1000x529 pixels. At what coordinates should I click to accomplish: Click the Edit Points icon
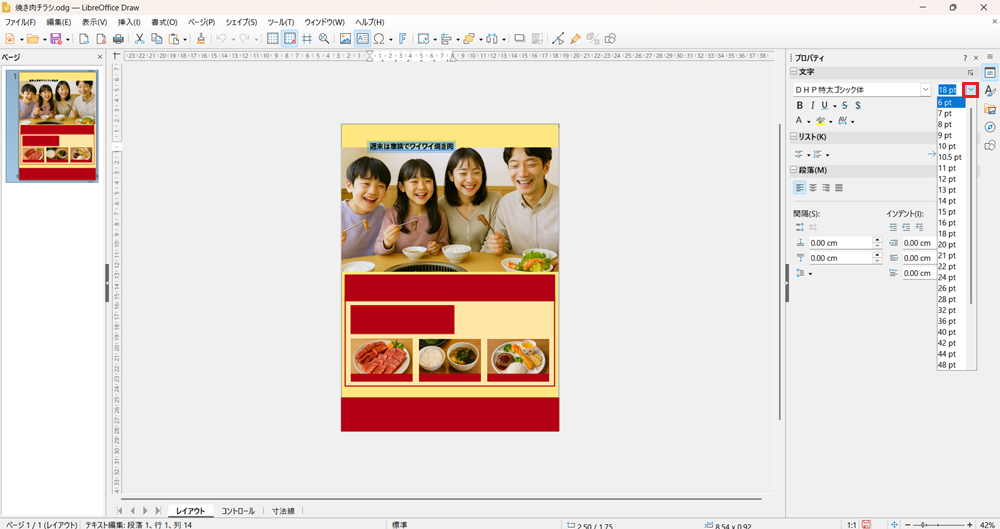[x=558, y=39]
